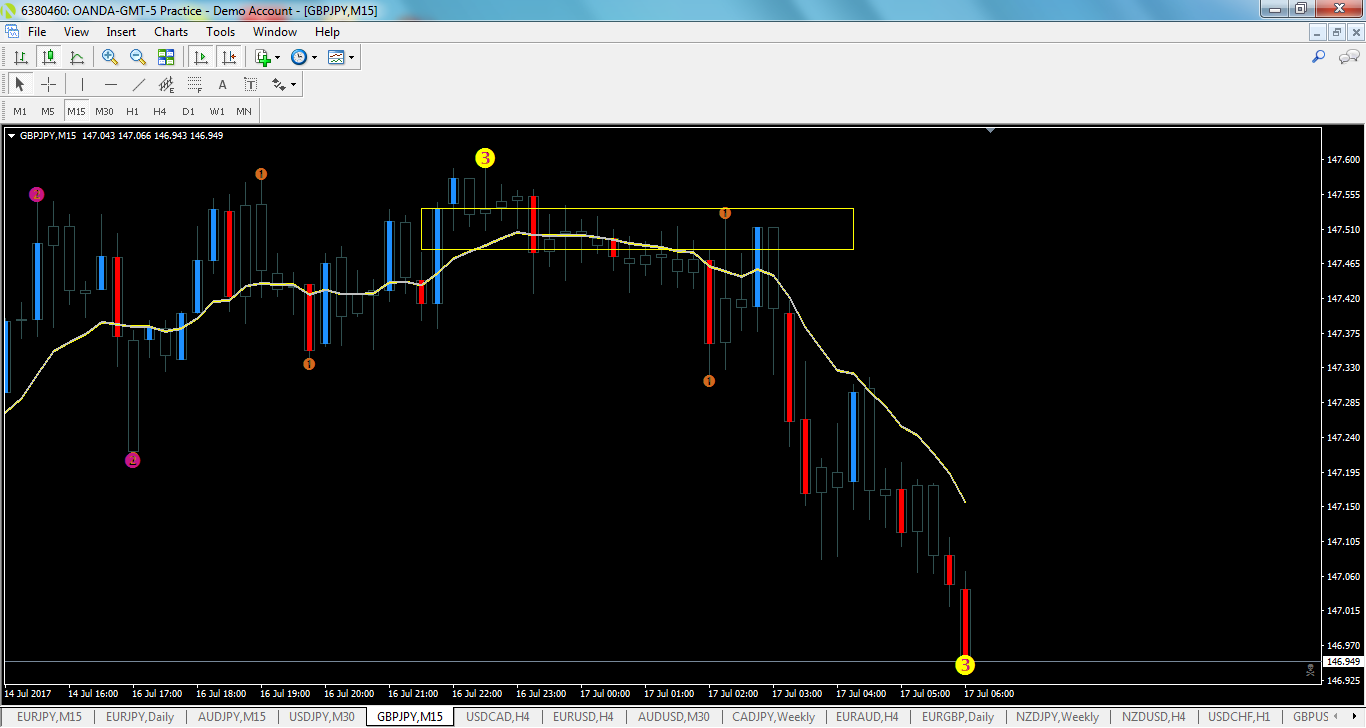Open the Indicators dropdown arrow

coord(277,57)
